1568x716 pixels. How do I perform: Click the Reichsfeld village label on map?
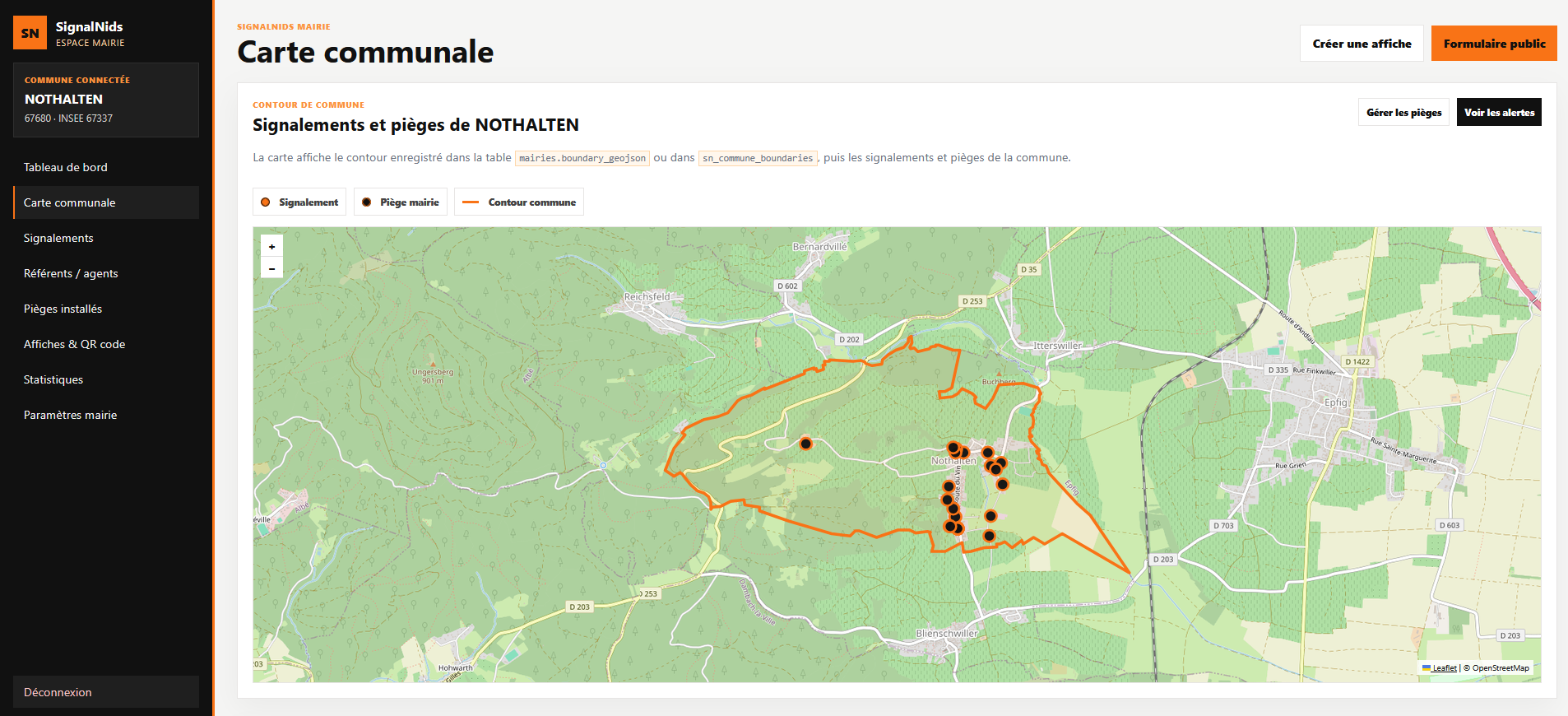647,296
